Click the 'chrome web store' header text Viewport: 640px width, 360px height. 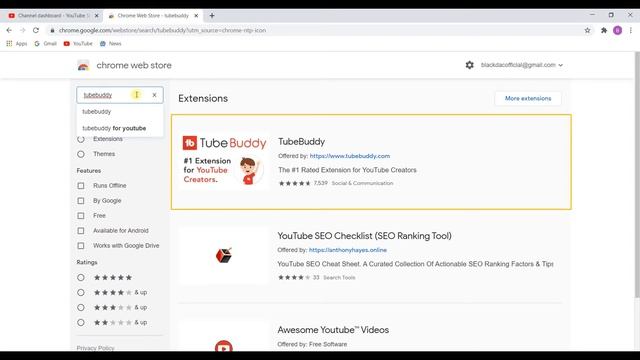(x=134, y=65)
